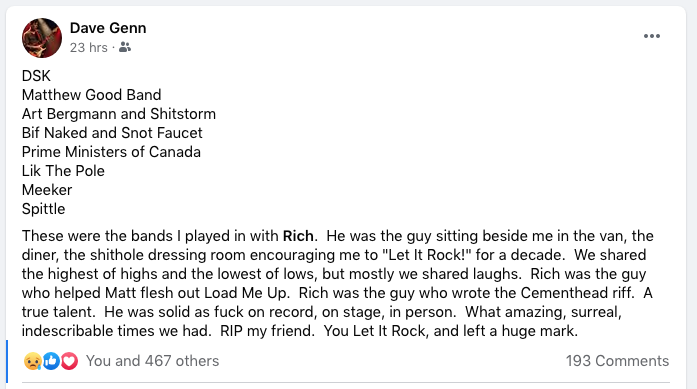The height and width of the screenshot is (389, 697).
Task: Click the sad face reaction icon
Action: click(x=32, y=361)
